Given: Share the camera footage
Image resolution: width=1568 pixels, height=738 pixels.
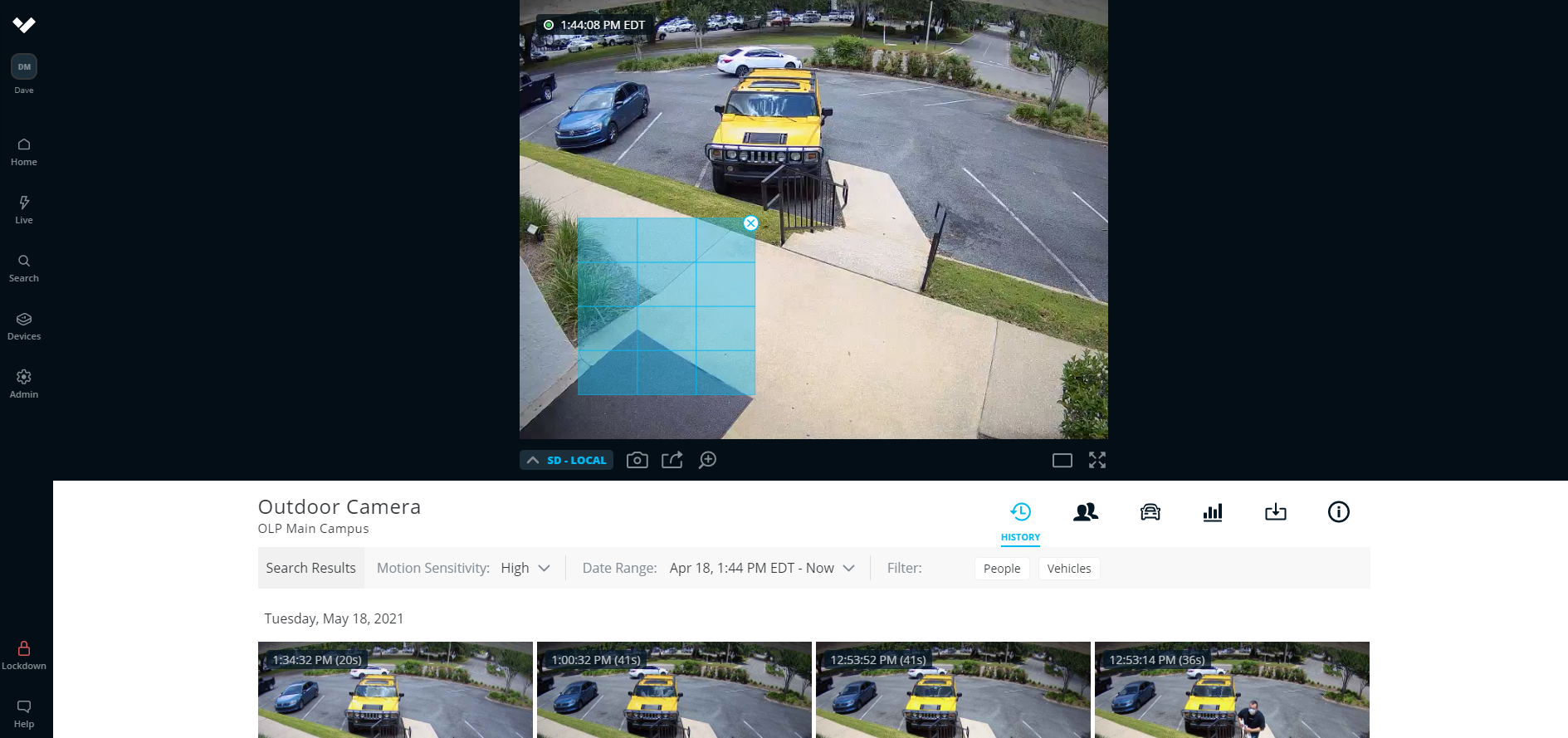Looking at the screenshot, I should pyautogui.click(x=672, y=460).
